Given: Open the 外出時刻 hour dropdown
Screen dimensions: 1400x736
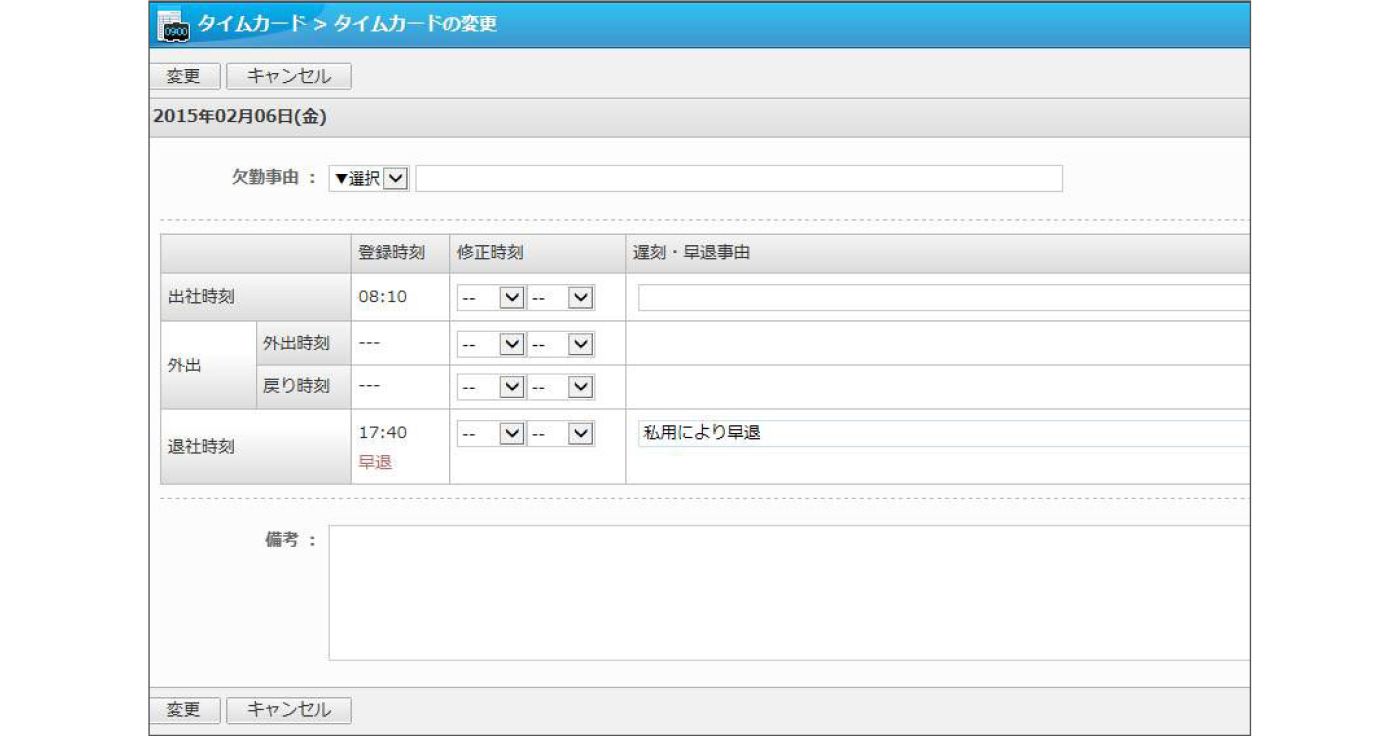Looking at the screenshot, I should point(492,344).
